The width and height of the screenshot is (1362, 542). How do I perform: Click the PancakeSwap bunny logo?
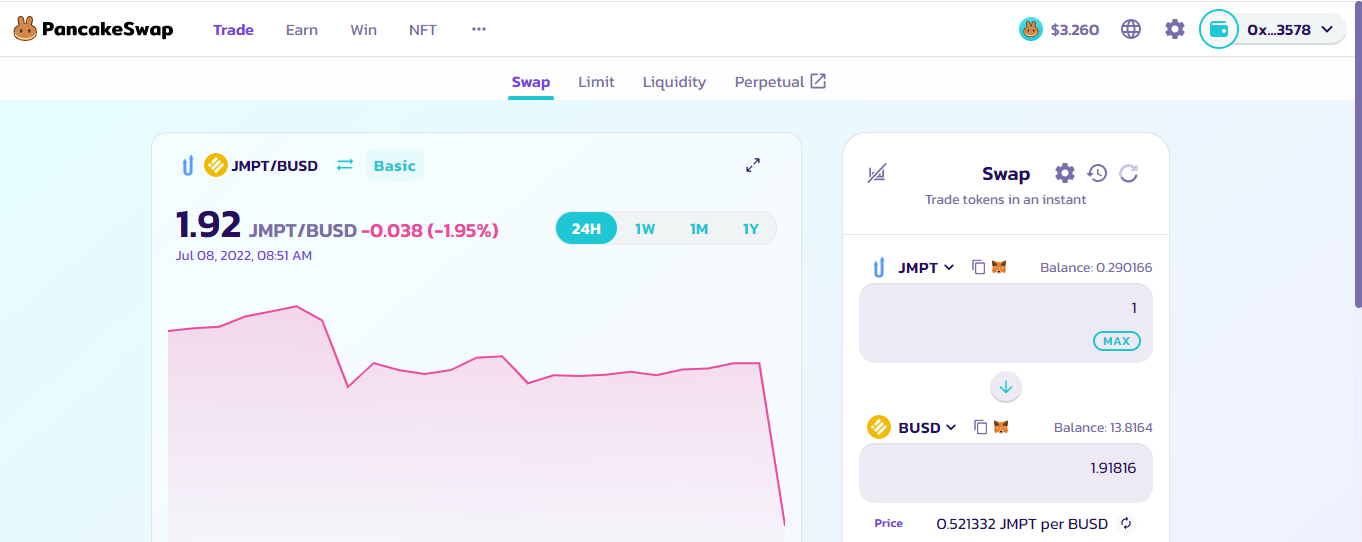pyautogui.click(x=25, y=29)
